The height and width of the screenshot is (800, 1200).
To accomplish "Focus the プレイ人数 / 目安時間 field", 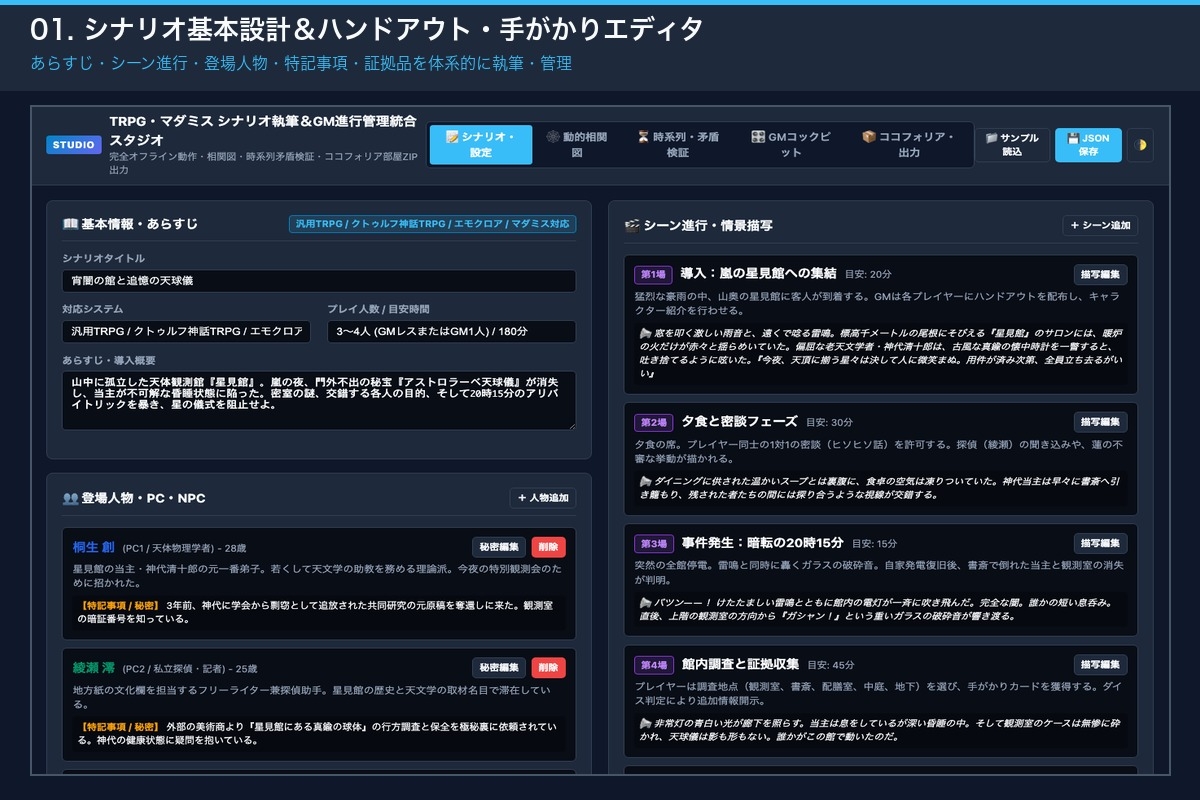I will pos(451,332).
